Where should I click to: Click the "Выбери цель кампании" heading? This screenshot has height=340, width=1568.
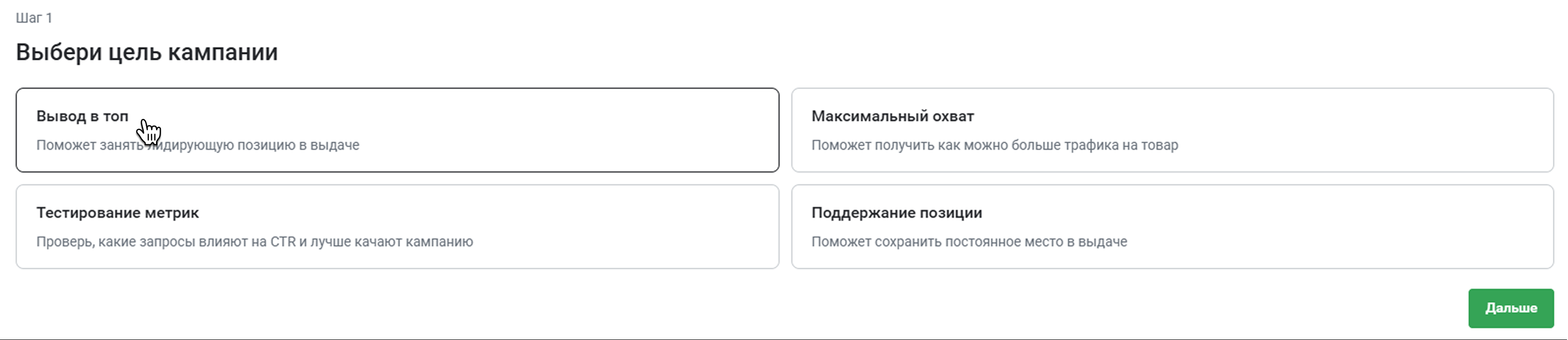147,52
